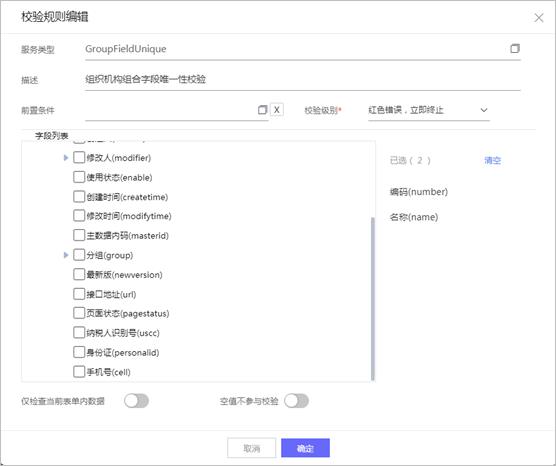Toggle 仅检查当前表单内数据 switch
Viewport: 556px width, 466px height.
(137, 401)
